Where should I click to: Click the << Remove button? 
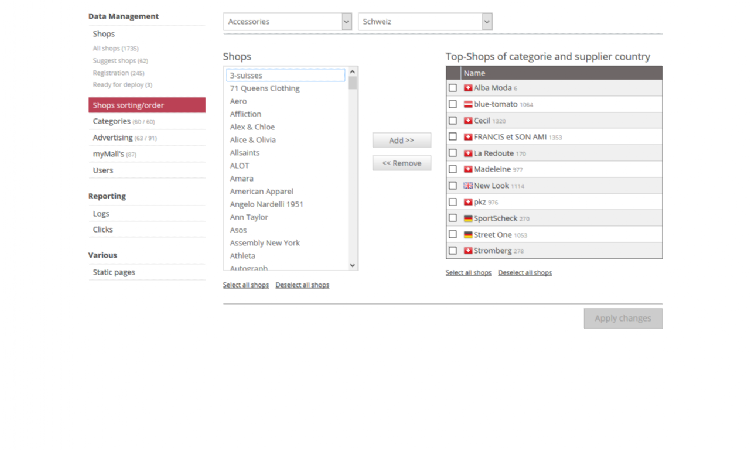401,163
